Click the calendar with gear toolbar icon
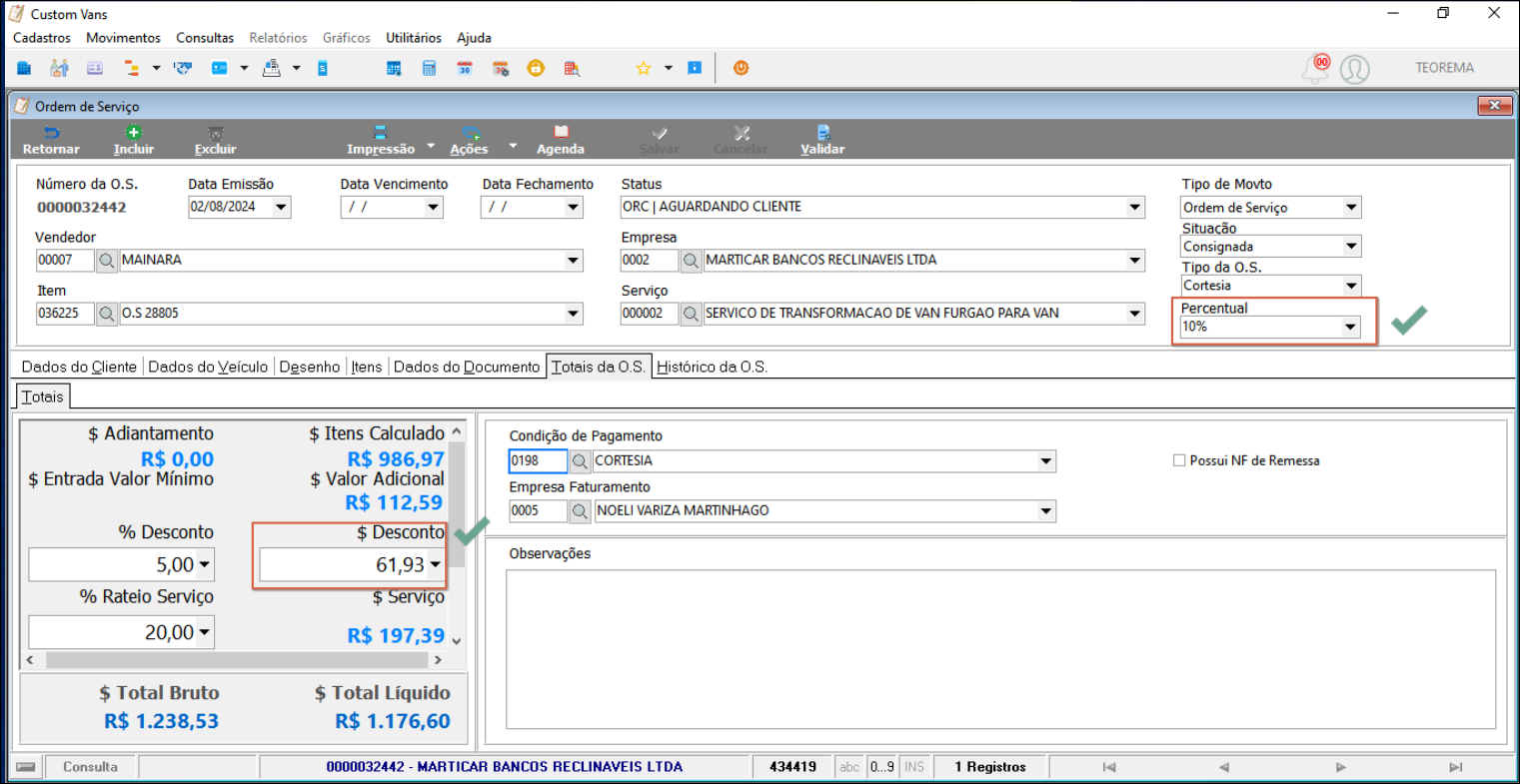The image size is (1520, 784). [x=501, y=68]
